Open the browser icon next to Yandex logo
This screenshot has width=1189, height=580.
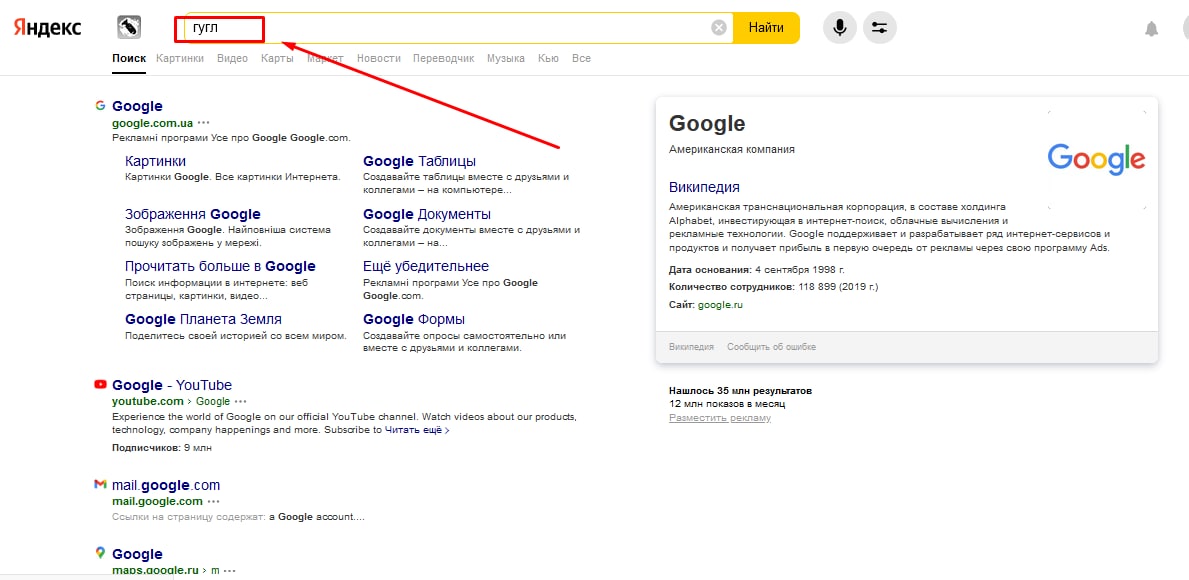pos(130,28)
